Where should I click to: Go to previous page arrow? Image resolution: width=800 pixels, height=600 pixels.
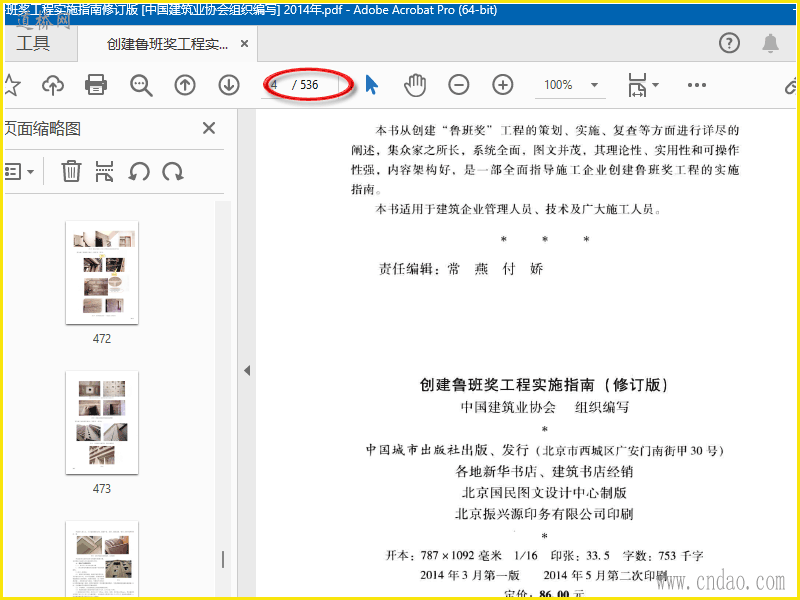[185, 85]
